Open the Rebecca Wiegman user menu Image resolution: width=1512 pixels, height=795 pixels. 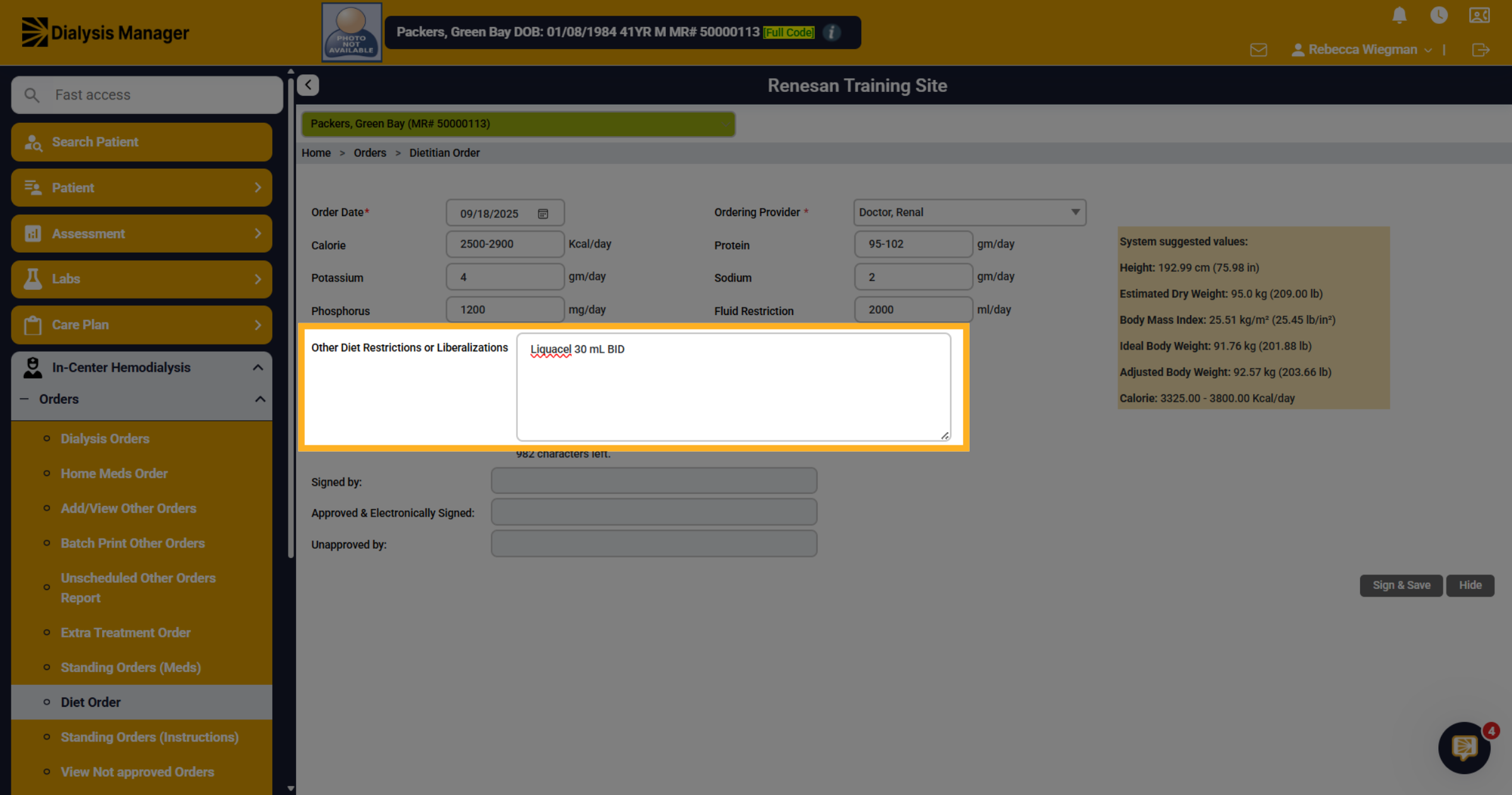click(1362, 50)
